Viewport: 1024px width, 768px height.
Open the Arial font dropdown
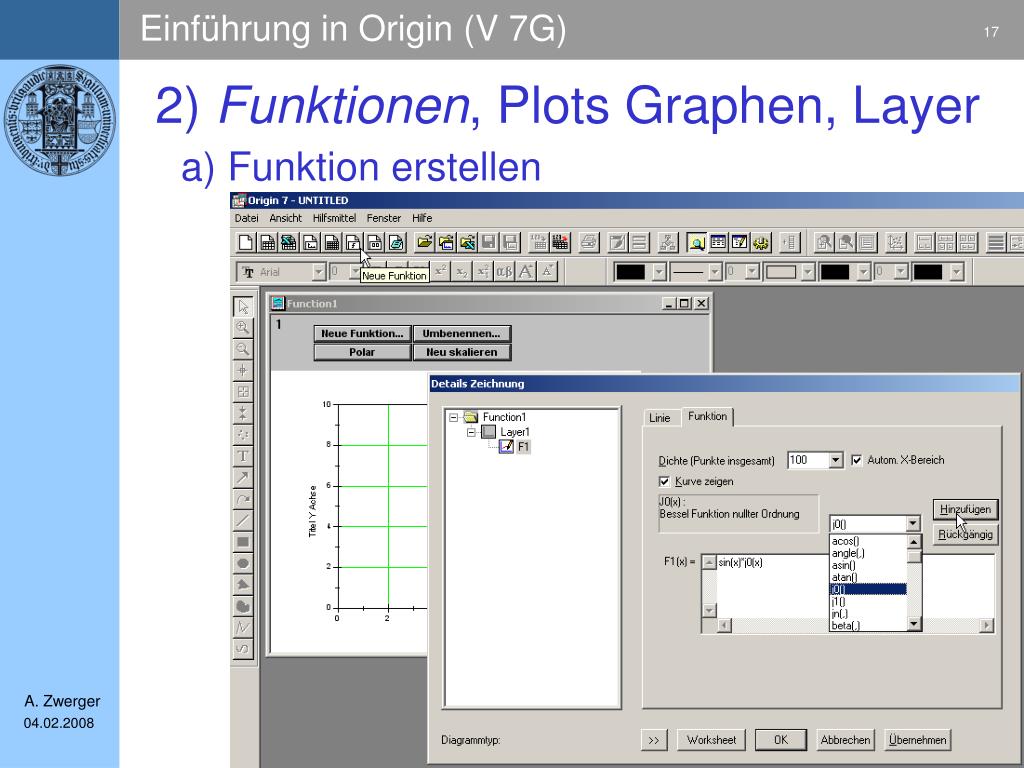pos(319,272)
